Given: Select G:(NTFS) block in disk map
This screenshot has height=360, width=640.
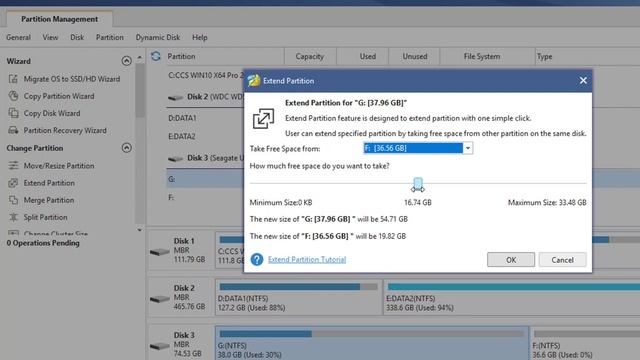Looking at the screenshot, I should (x=372, y=343).
